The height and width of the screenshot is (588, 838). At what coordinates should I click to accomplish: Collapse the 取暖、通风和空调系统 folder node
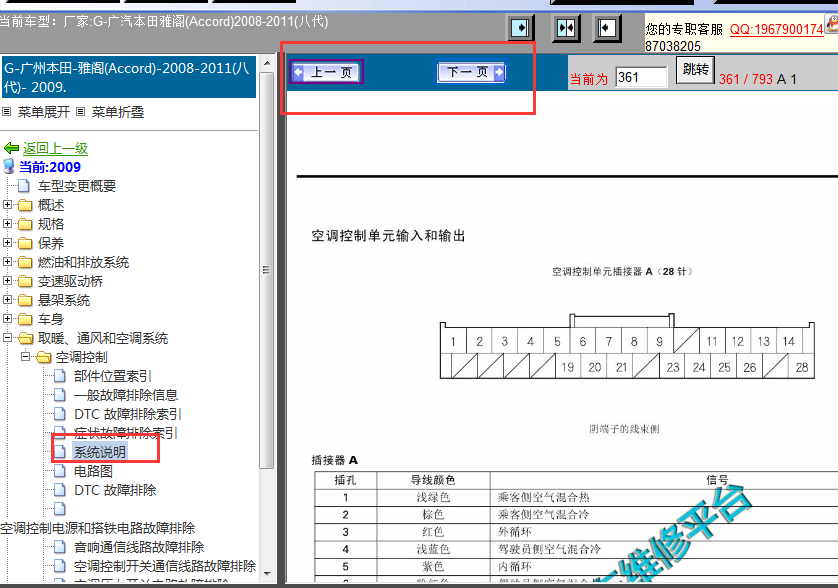point(7,338)
